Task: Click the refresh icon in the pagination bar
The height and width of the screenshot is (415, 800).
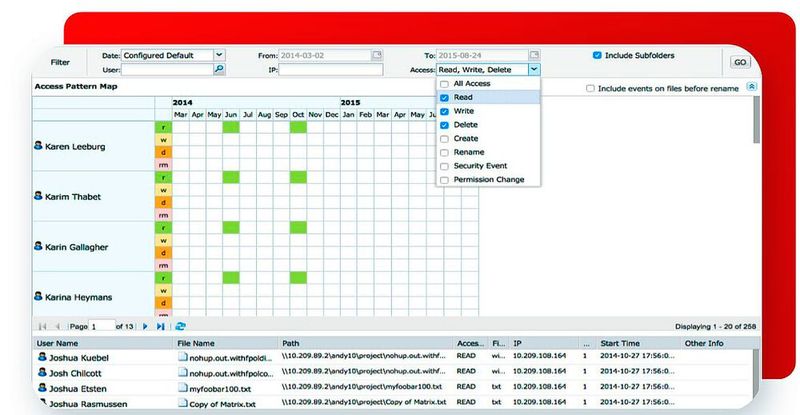Action: coord(180,326)
